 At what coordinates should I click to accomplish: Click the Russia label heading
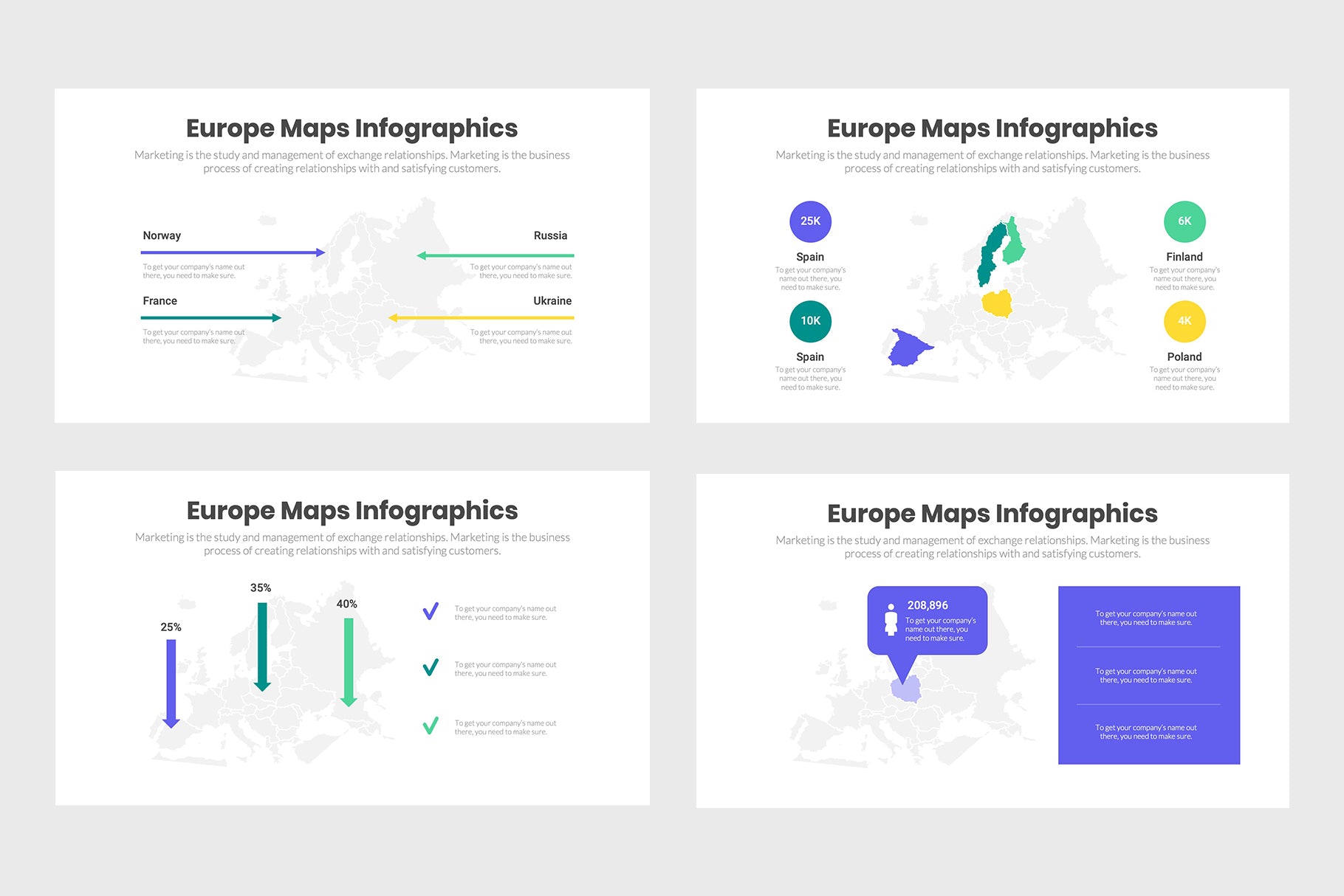(x=550, y=235)
